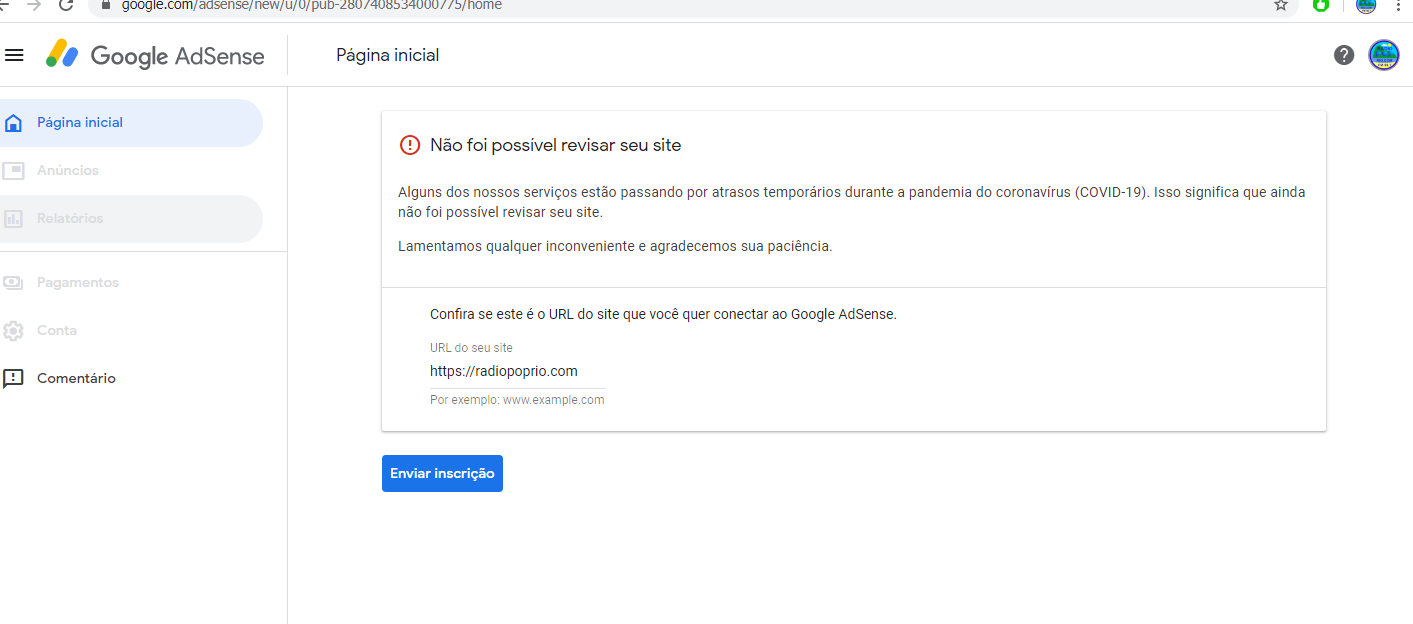Viewport: 1413px width, 624px height.
Task: Click the Relatórios chart icon
Action: [13, 219]
